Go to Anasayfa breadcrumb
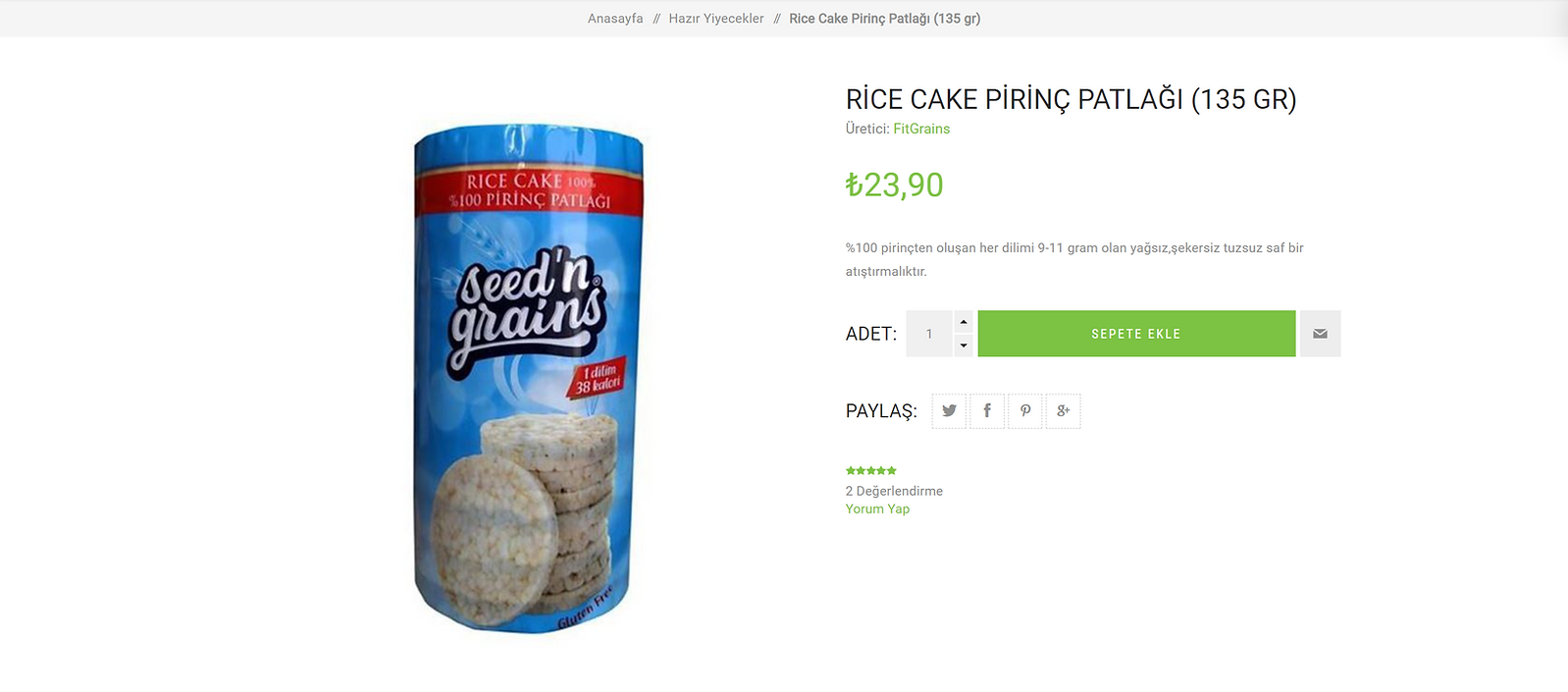1568x692 pixels. (615, 19)
